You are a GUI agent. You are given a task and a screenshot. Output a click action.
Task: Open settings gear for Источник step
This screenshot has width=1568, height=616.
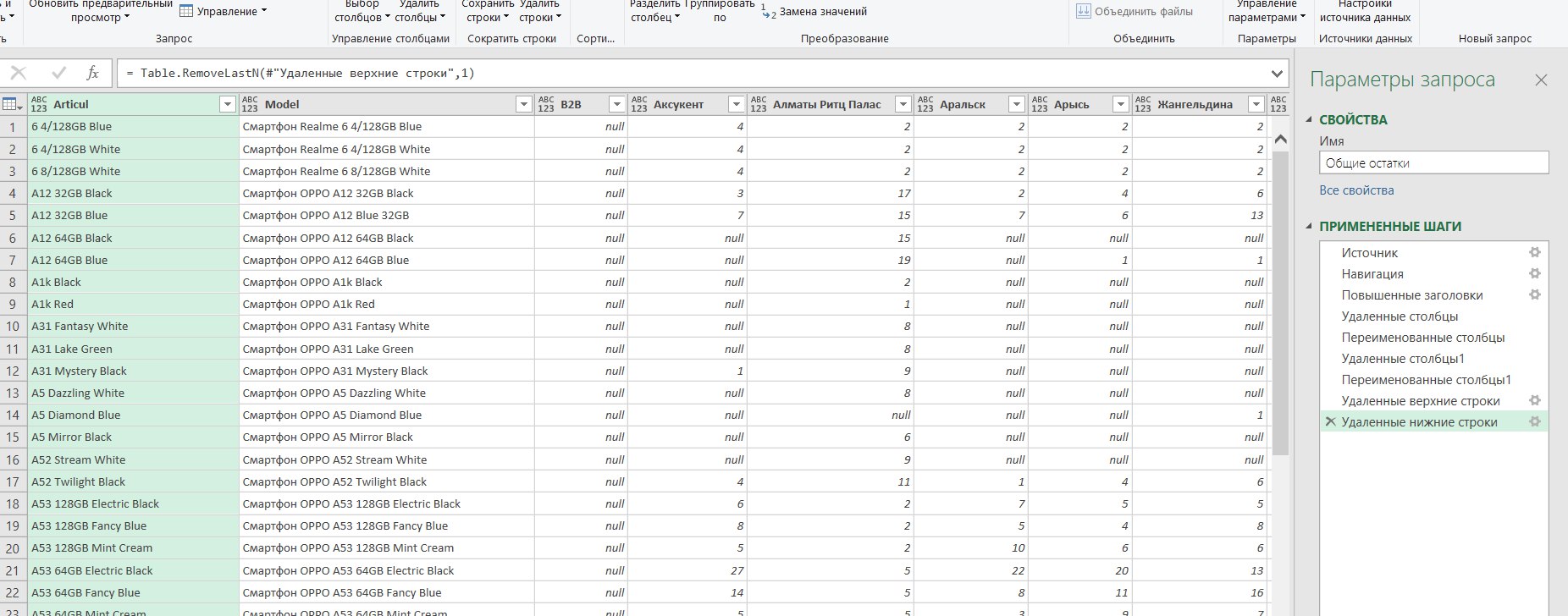[x=1534, y=252]
